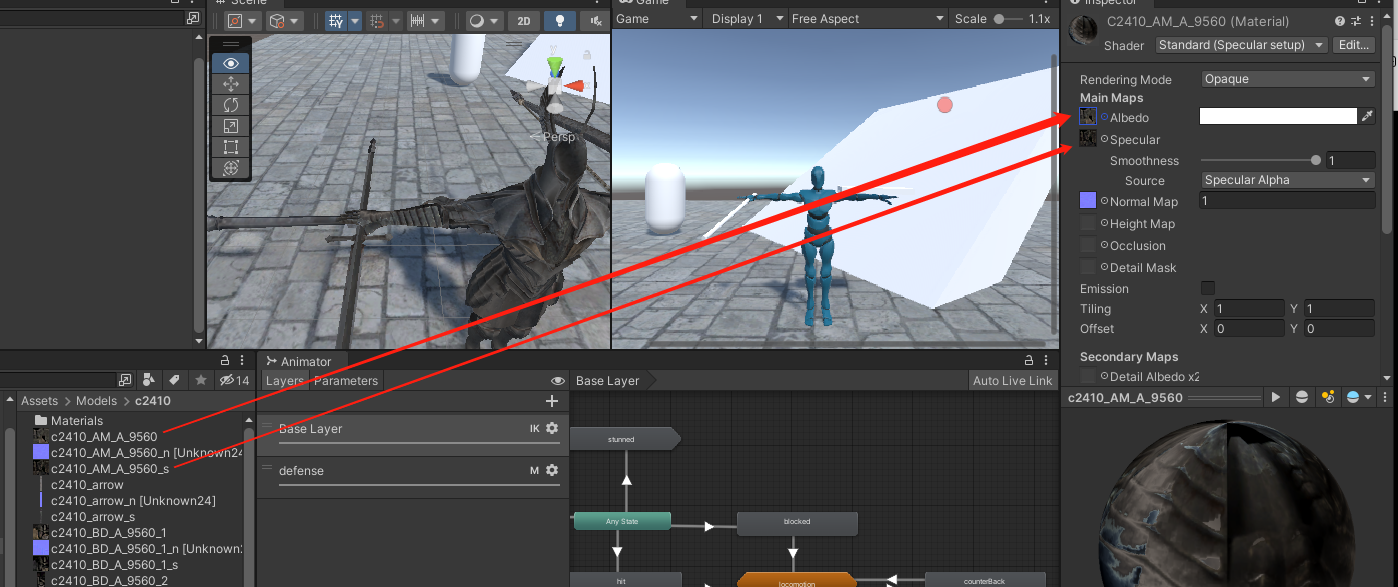The image size is (1398, 587).
Task: Click the Normal Map strength field
Action: click(1287, 201)
